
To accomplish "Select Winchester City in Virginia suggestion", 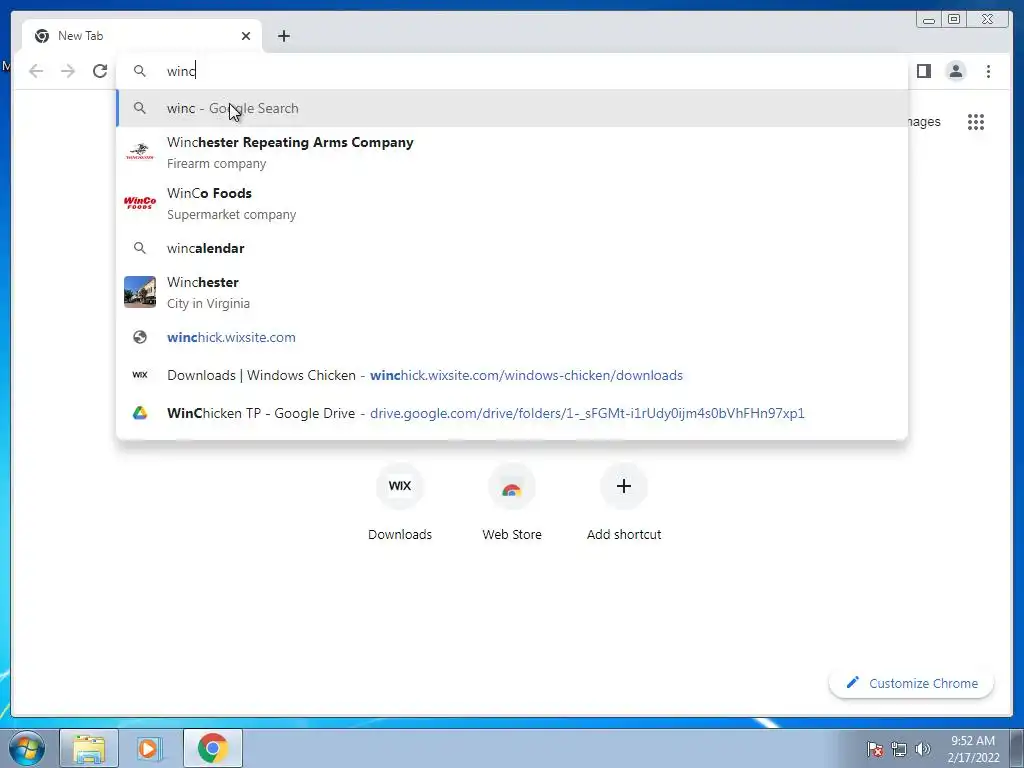I will tap(512, 292).
